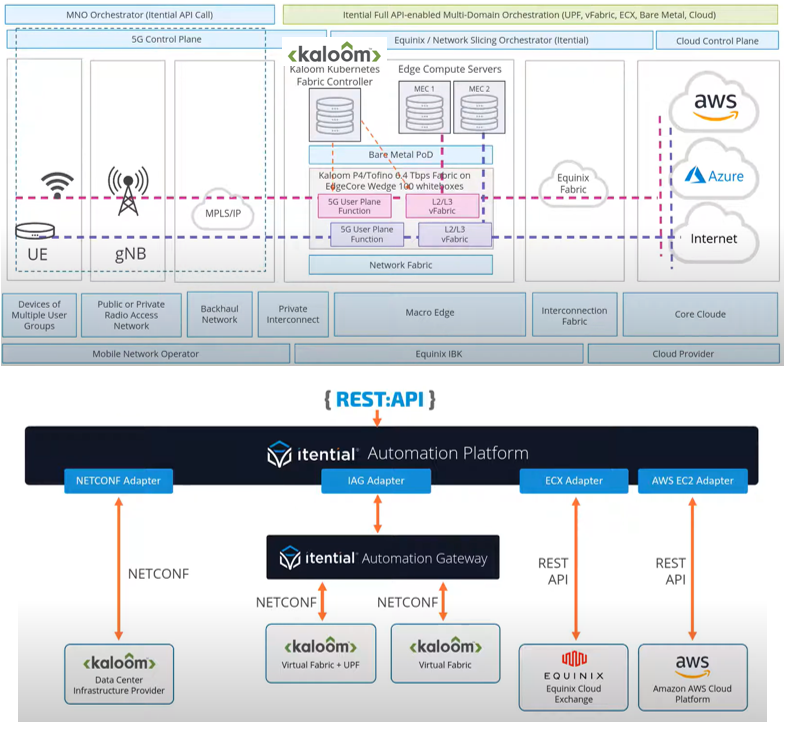Click the Cloud Provider bar
The image size is (789, 729).
[683, 354]
